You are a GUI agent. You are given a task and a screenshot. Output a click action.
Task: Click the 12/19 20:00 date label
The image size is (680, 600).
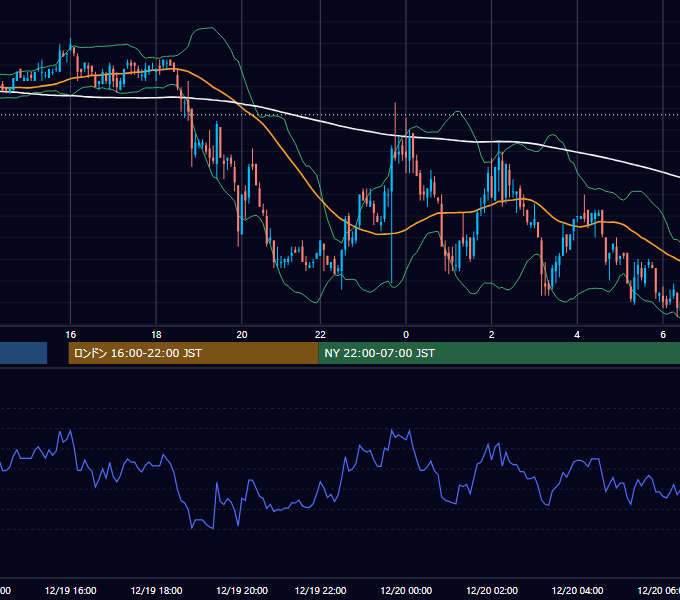[242, 590]
